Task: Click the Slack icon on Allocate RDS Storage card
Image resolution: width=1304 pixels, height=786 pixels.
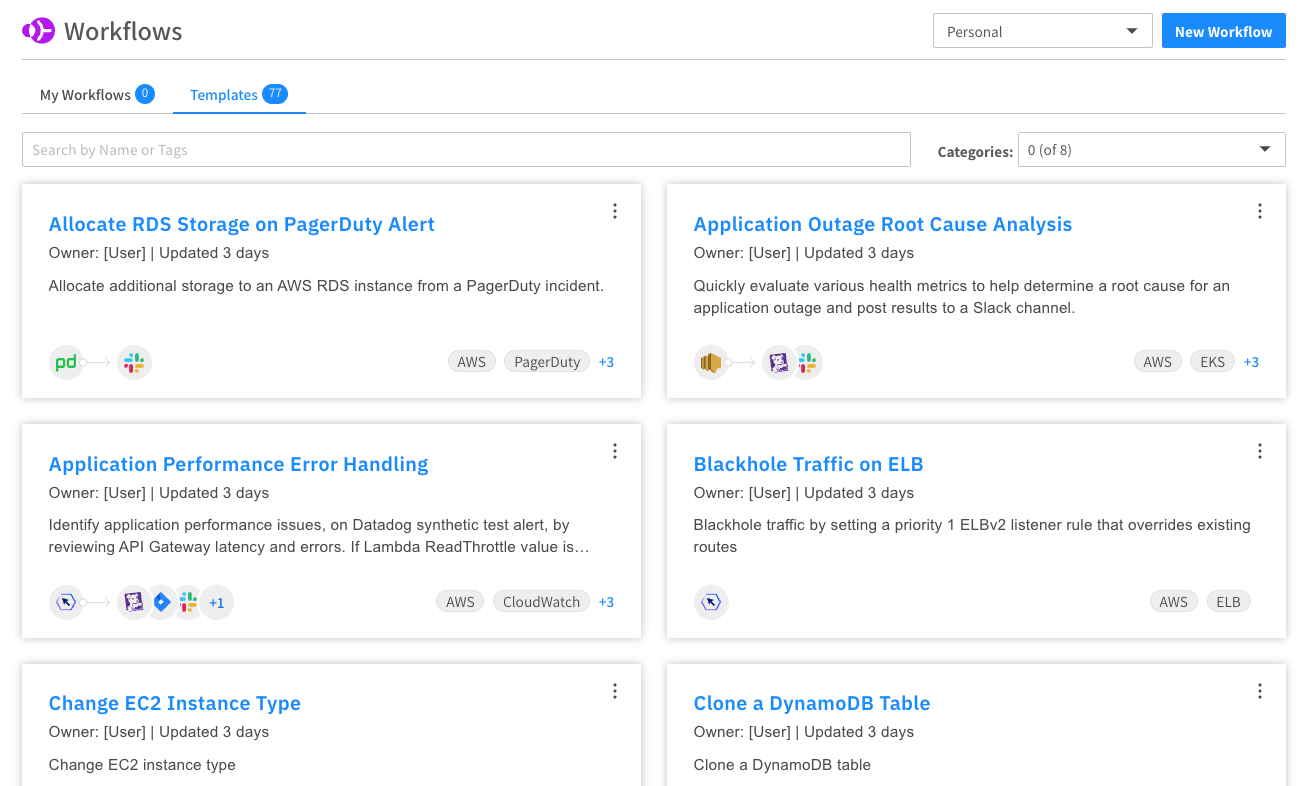Action: coord(134,362)
